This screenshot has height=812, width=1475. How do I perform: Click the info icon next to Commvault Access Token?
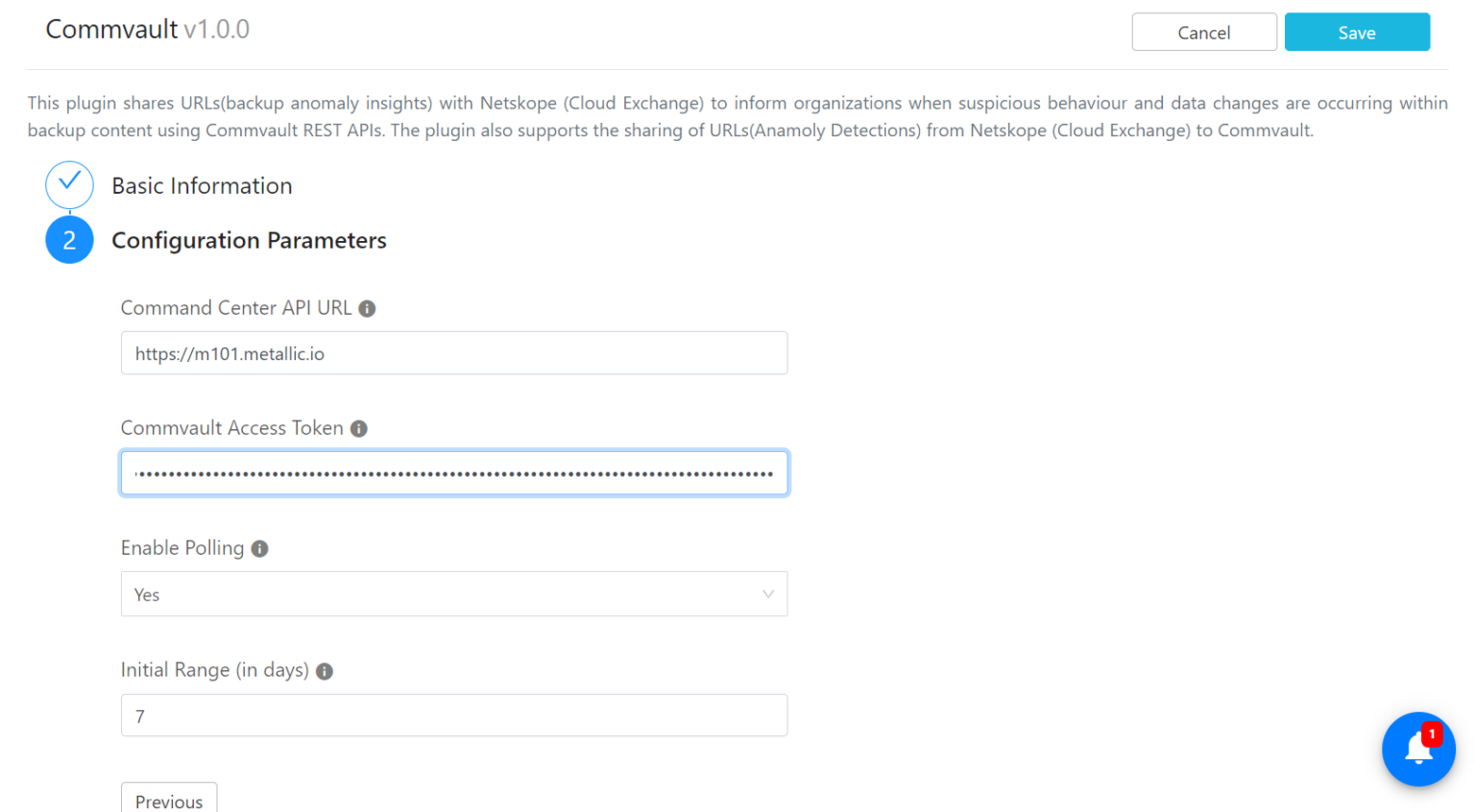tap(359, 428)
